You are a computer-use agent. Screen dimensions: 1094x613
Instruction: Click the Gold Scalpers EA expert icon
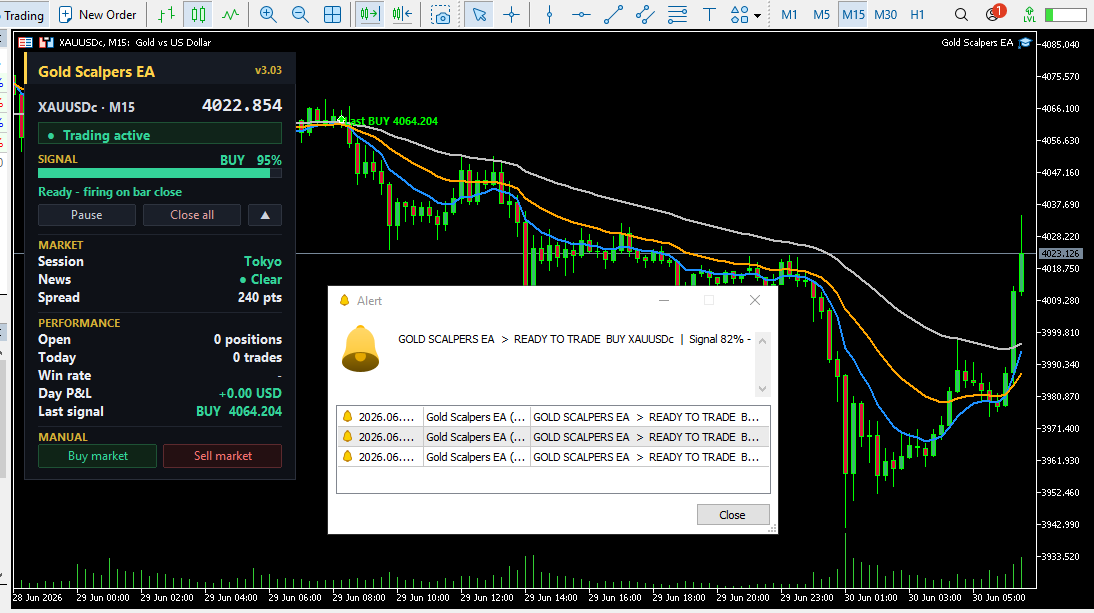point(1025,43)
